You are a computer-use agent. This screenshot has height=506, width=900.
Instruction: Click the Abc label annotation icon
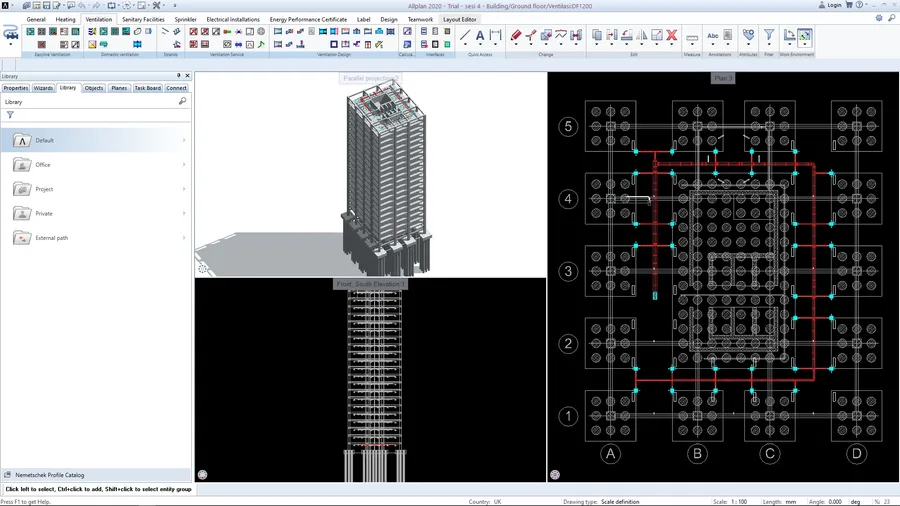(713, 36)
